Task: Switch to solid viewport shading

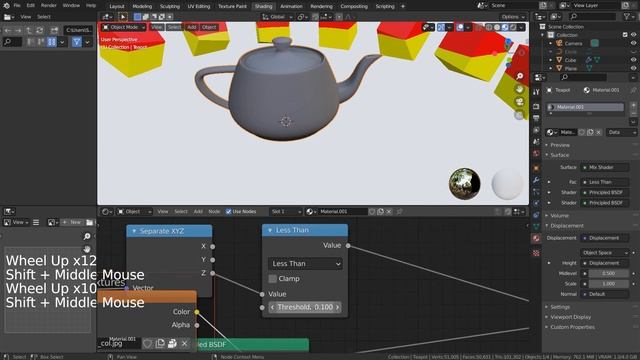Action: point(497,27)
